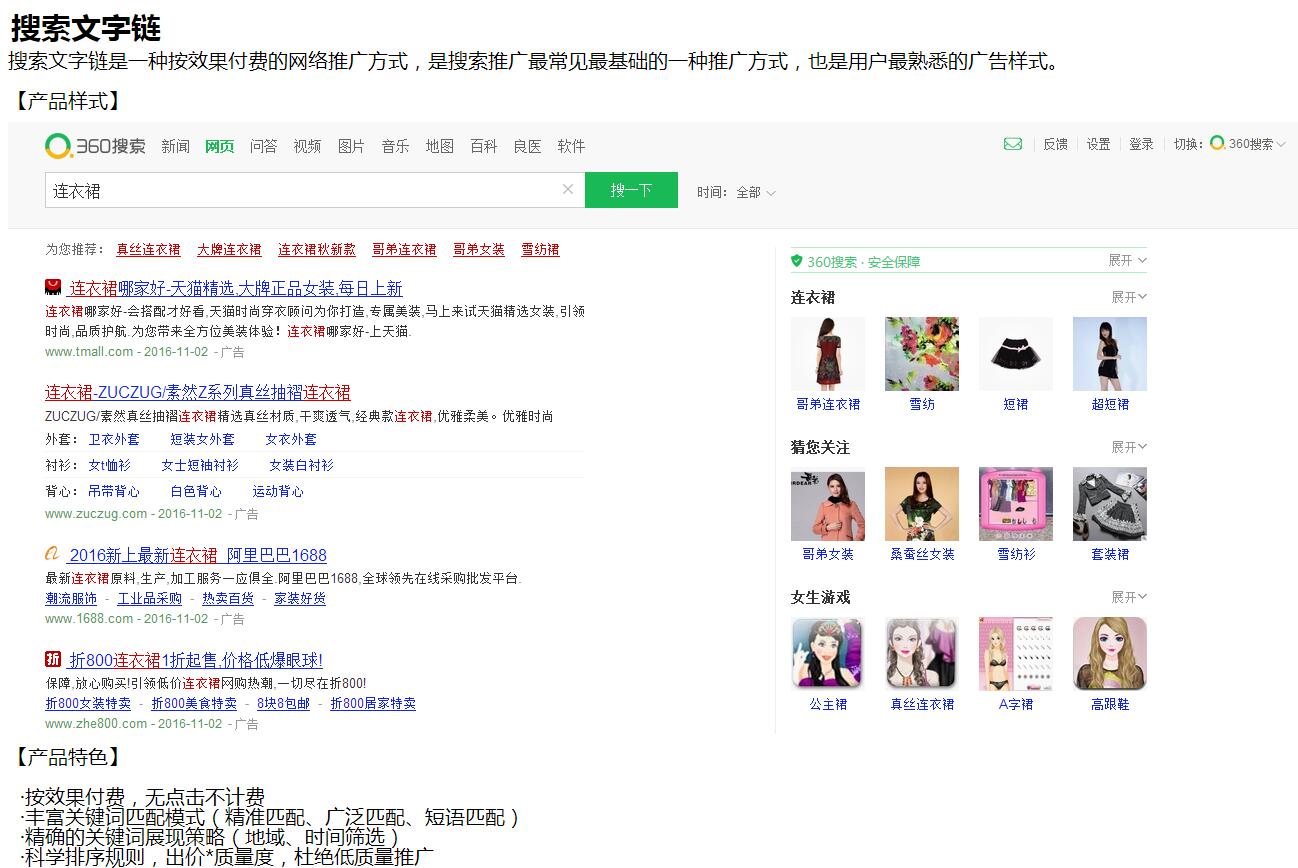
Task: Expand the 连衣裙 section via 展开
Action: coord(1129,297)
